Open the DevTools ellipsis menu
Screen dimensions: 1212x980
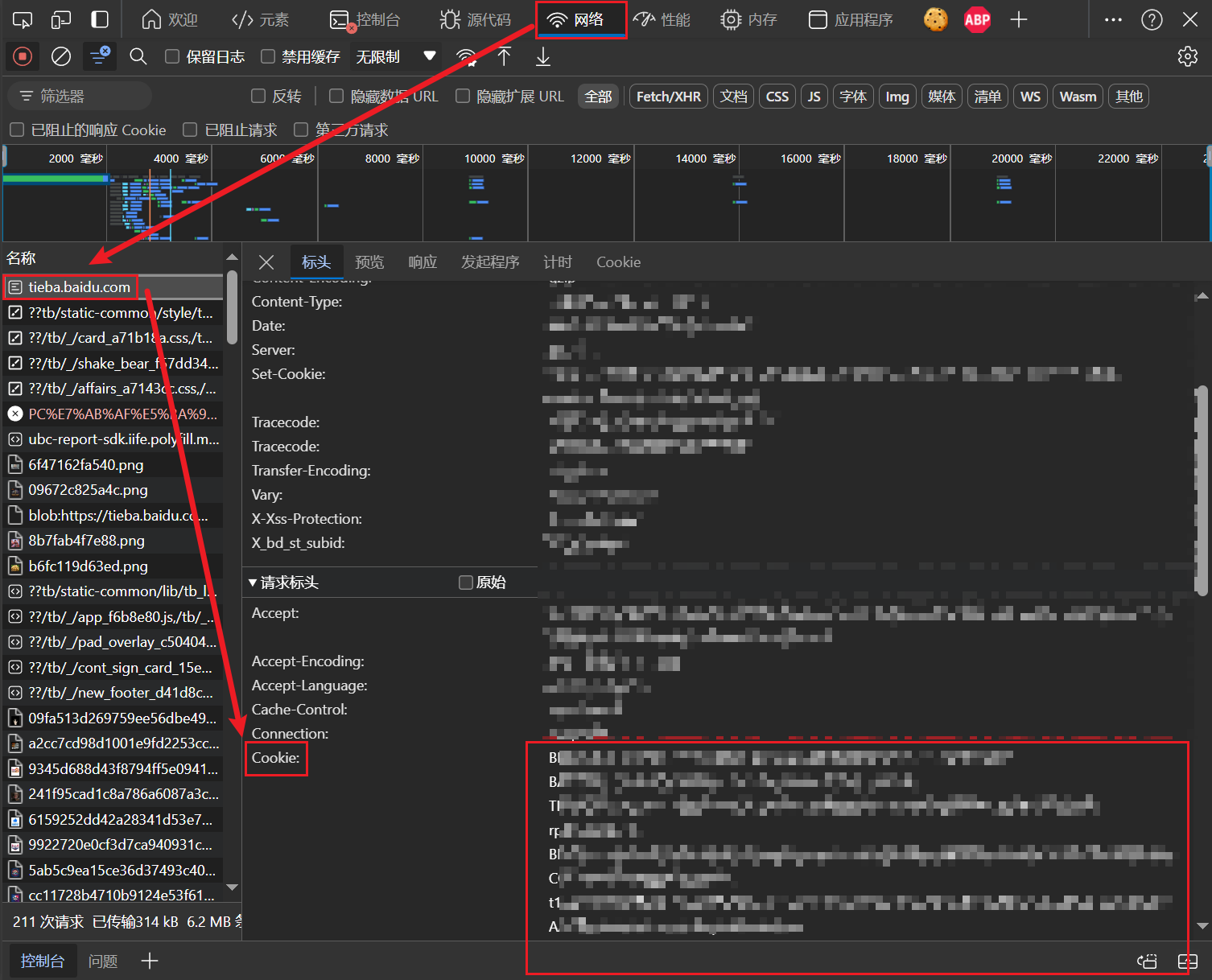[x=1113, y=19]
